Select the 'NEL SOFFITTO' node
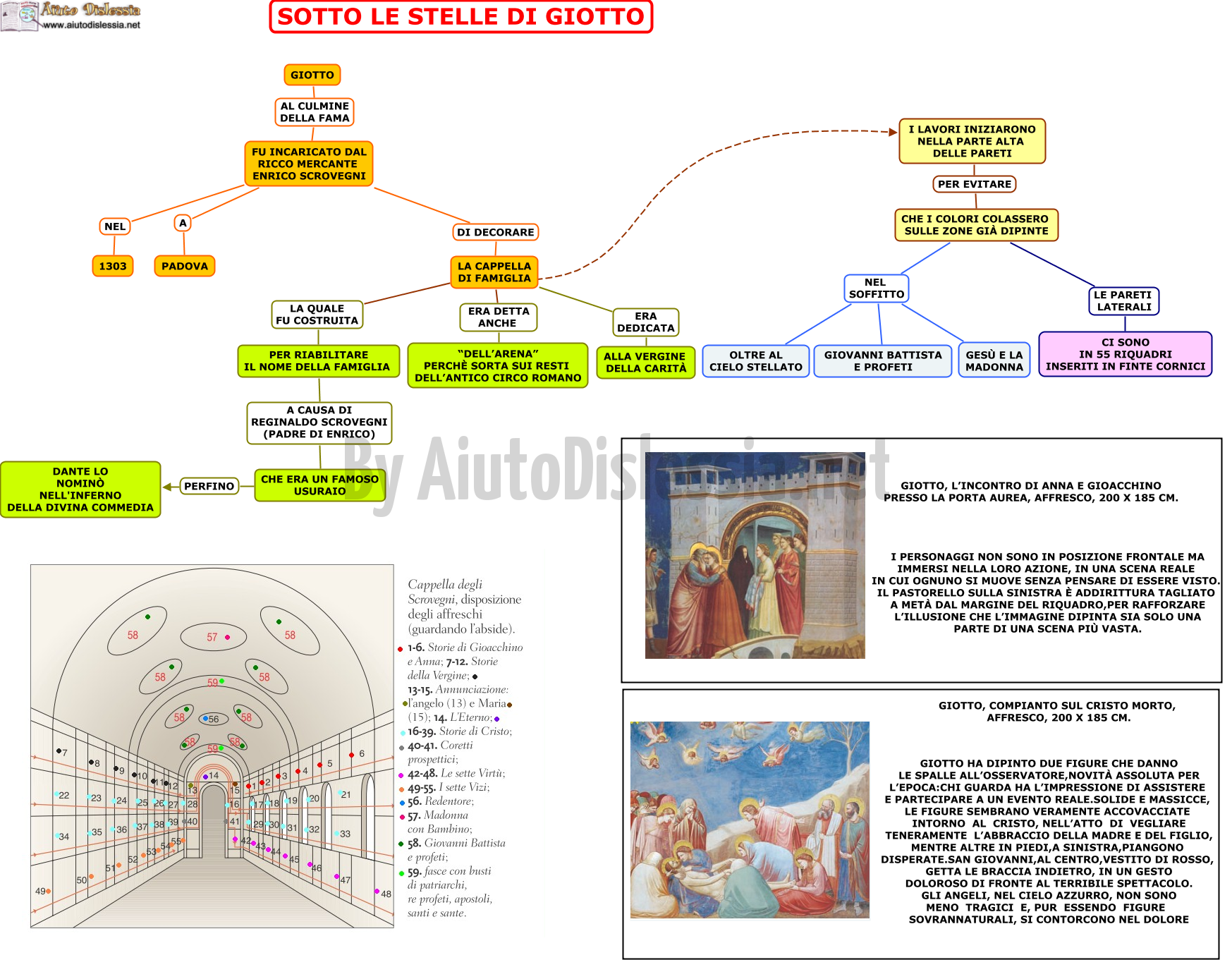The width and height of the screenshot is (1232, 960). pyautogui.click(x=877, y=288)
